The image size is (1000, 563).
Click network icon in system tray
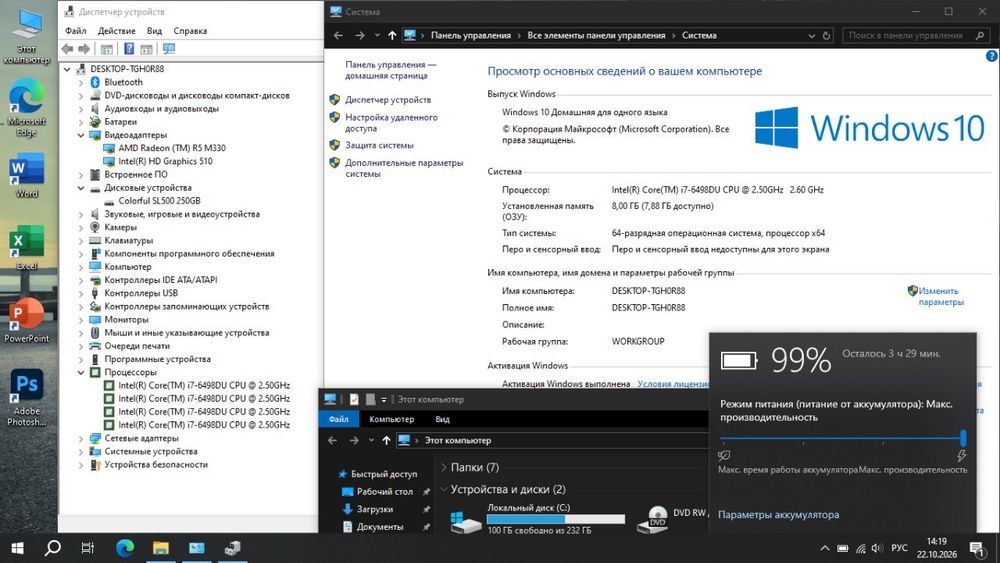pyautogui.click(x=860, y=548)
